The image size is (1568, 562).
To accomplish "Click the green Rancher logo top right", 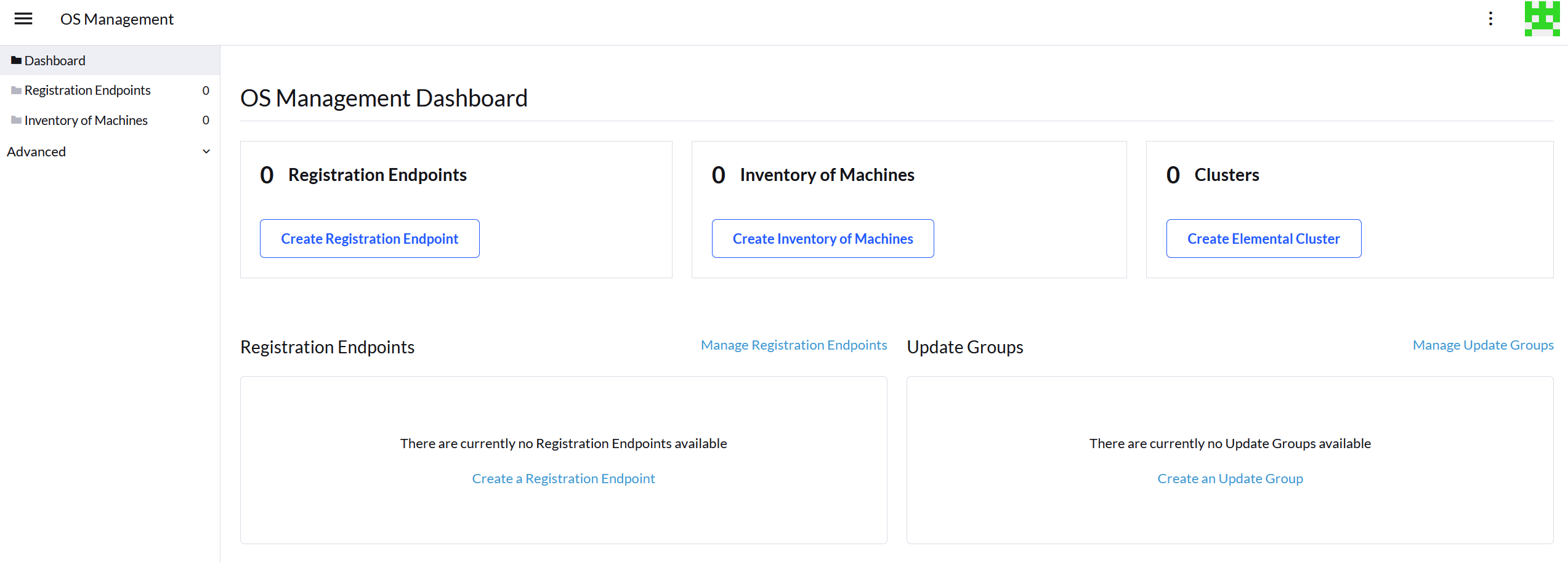I will point(1542,19).
